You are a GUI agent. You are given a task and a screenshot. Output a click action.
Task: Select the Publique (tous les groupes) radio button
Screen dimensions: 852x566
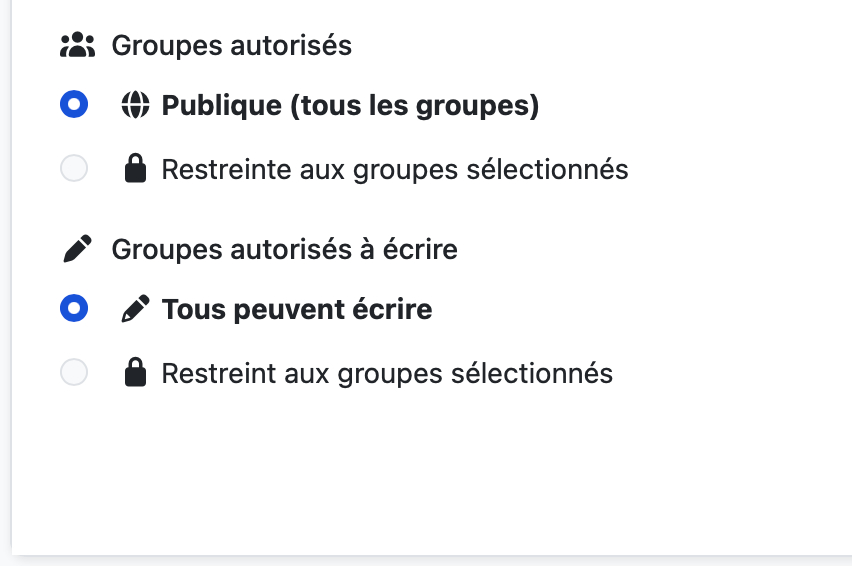(74, 105)
